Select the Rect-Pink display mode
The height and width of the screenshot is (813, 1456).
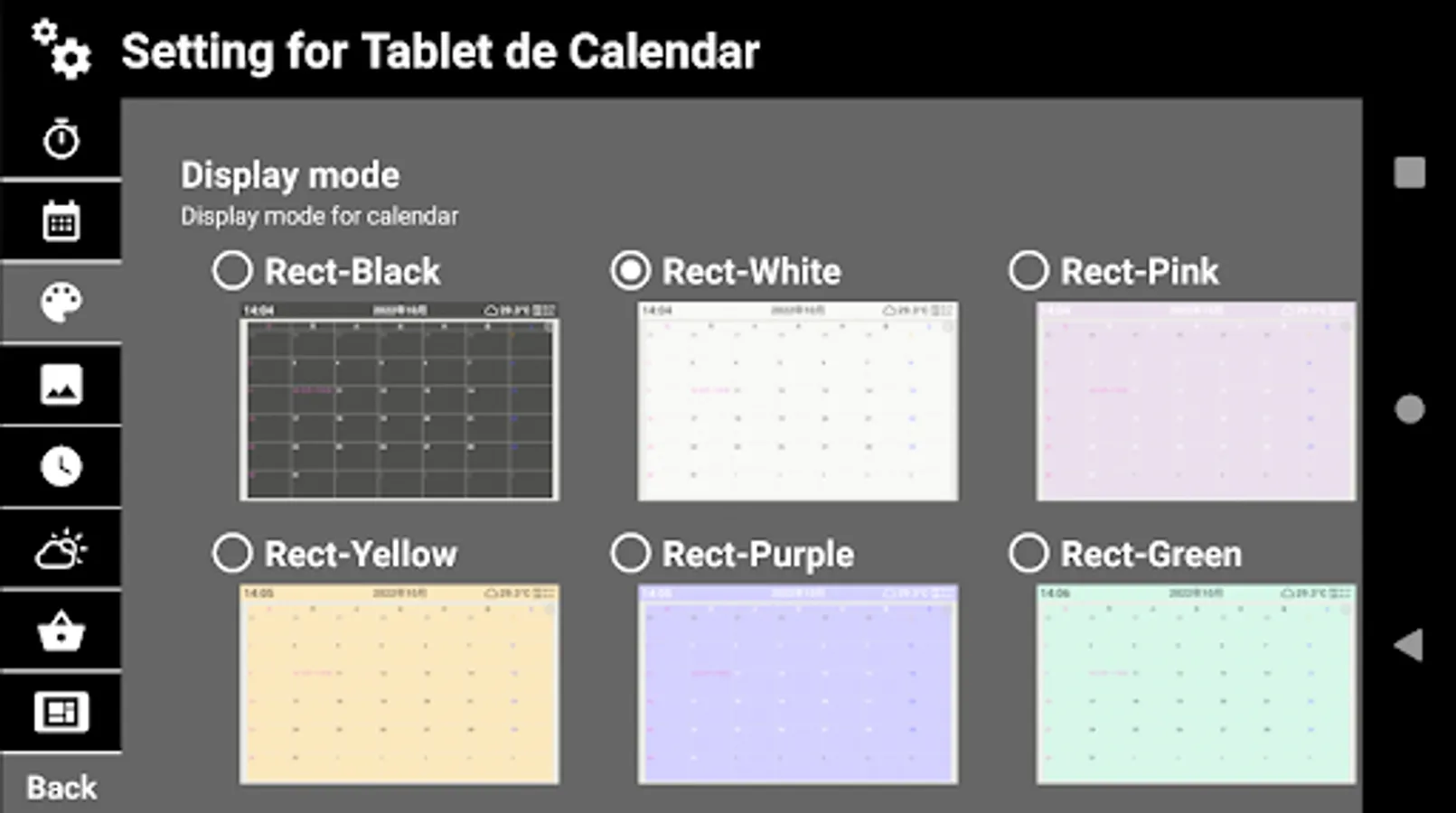click(1029, 268)
